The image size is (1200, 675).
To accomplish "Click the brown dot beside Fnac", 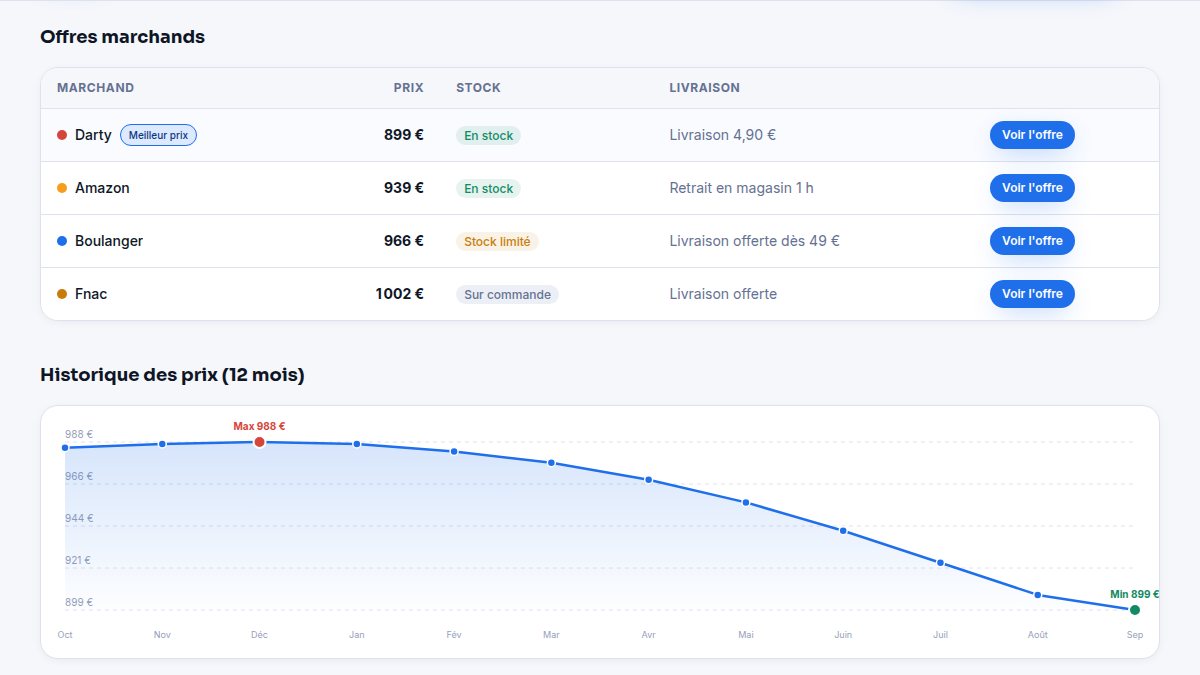I will tap(62, 294).
